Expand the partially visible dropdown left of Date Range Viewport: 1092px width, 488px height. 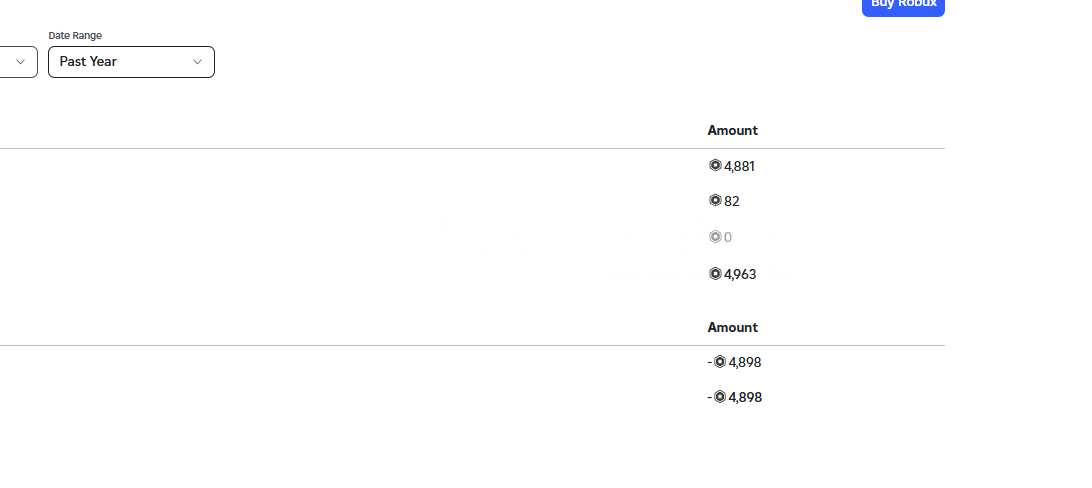tap(19, 62)
